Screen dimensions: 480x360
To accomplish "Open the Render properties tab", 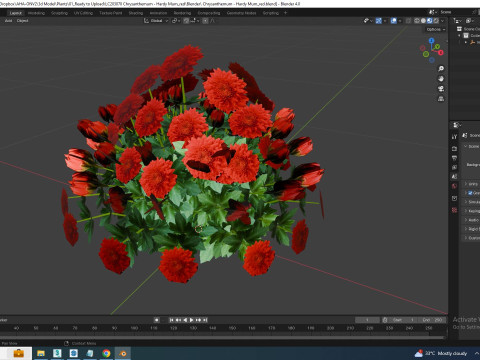I will tap(454, 148).
